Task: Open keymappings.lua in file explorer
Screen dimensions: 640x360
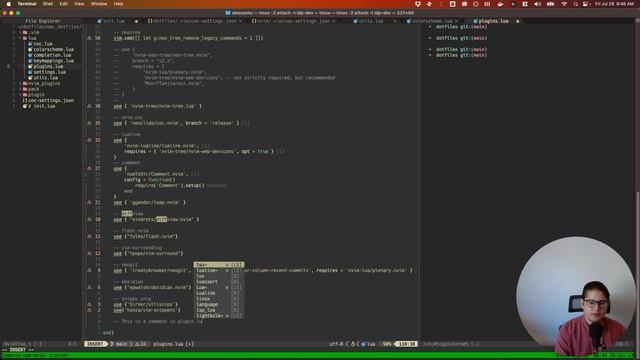Action: tap(53, 61)
